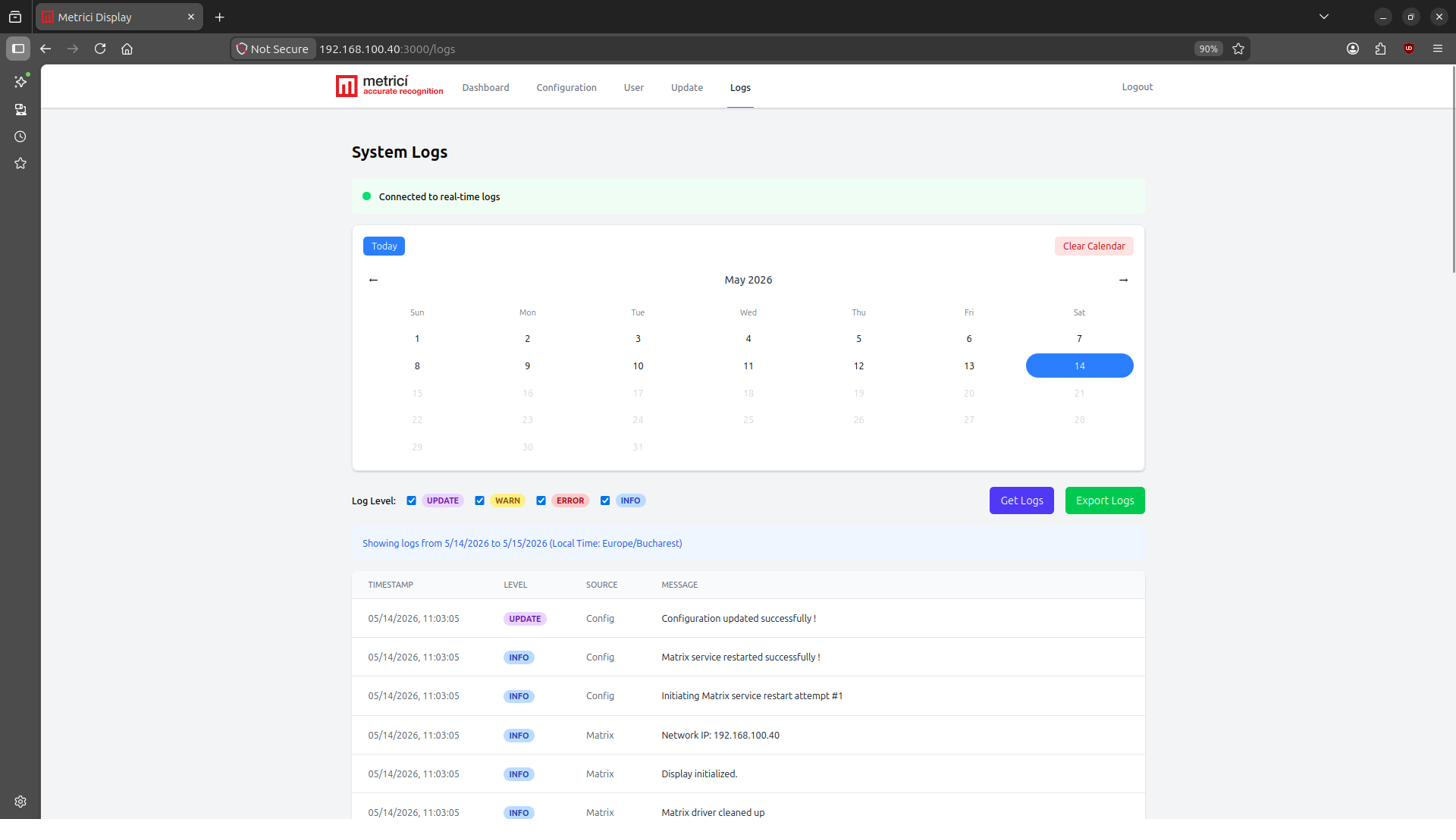Click the 'Display initialized.' log message
Screen dimensions: 1456x840
tap(699, 774)
